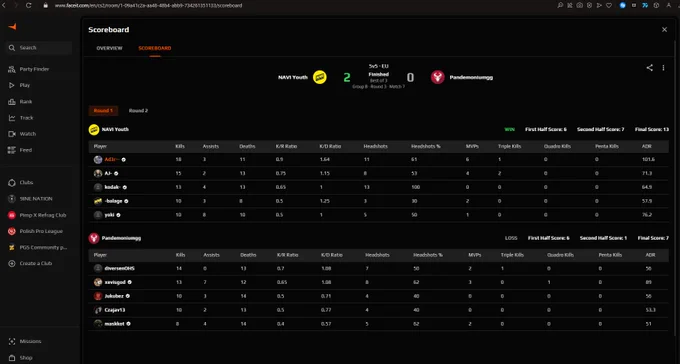This screenshot has height=364, width=680.
Task: Open the three-dot more options menu
Action: (x=663, y=68)
